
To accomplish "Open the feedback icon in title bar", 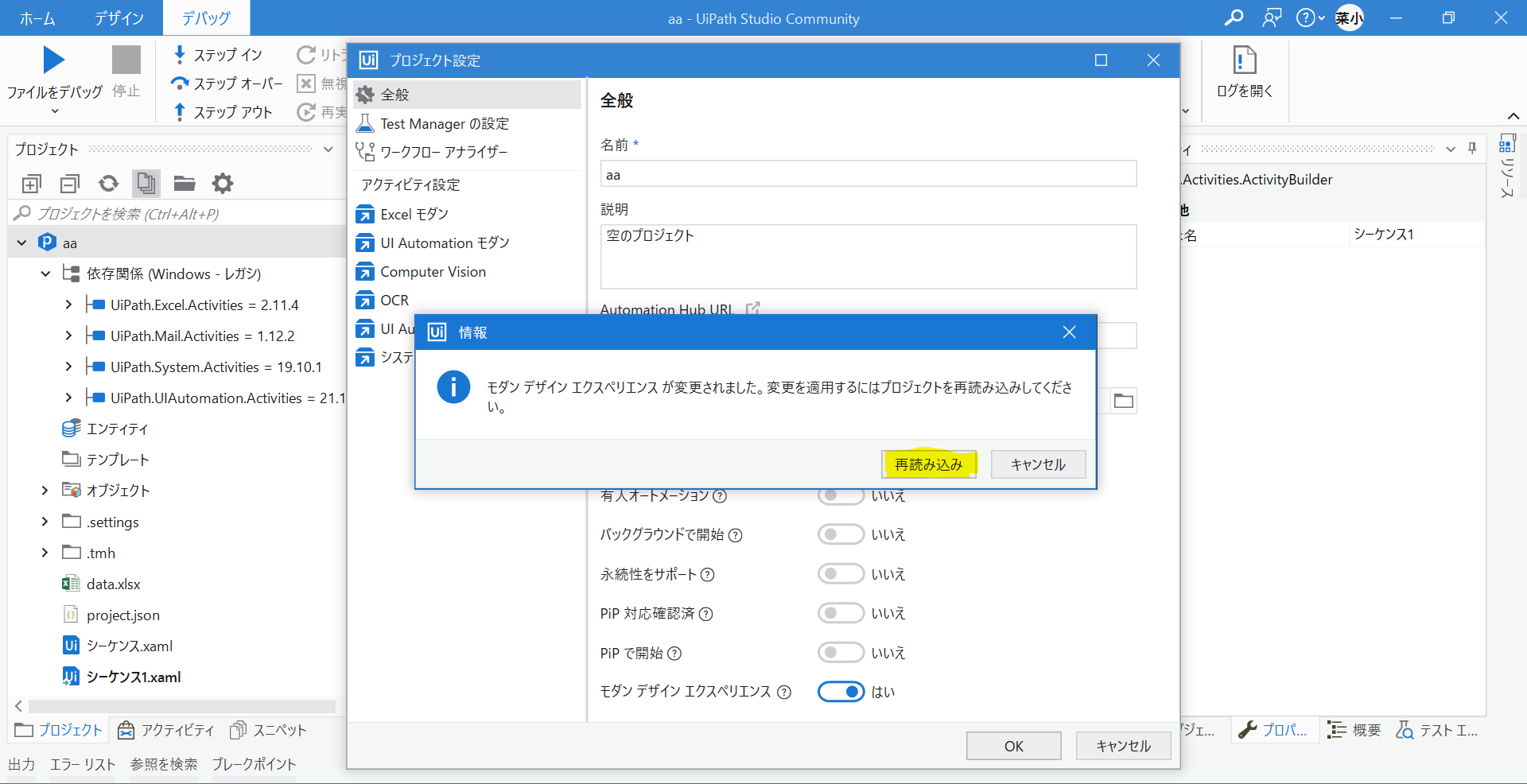I will [x=1272, y=17].
